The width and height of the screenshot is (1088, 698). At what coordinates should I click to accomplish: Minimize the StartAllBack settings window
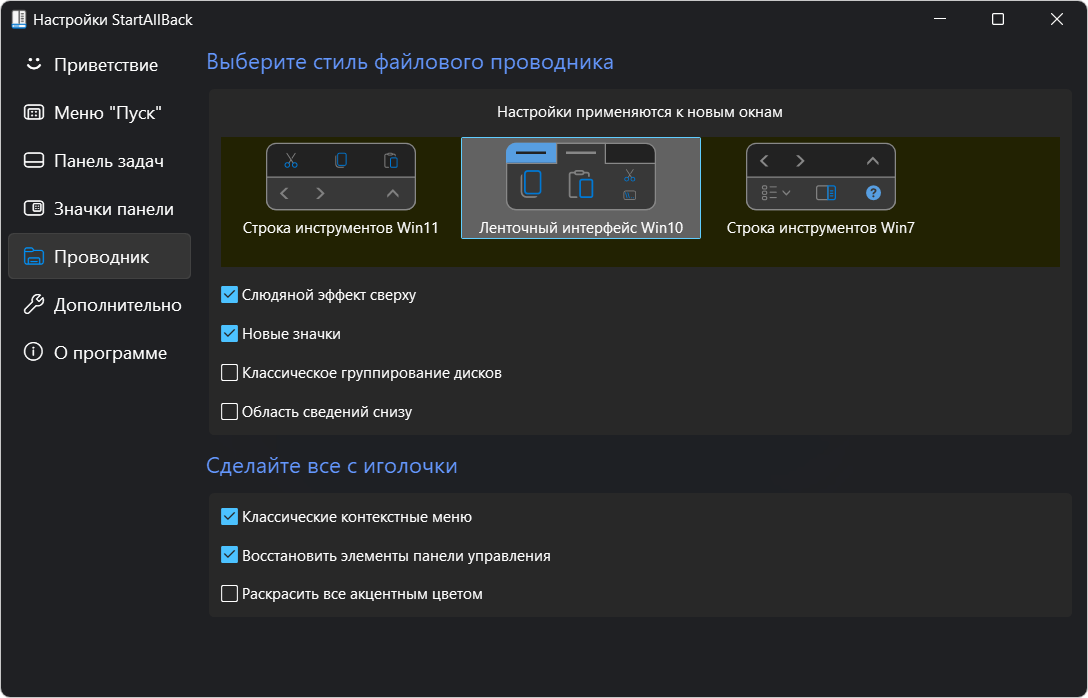(x=939, y=19)
